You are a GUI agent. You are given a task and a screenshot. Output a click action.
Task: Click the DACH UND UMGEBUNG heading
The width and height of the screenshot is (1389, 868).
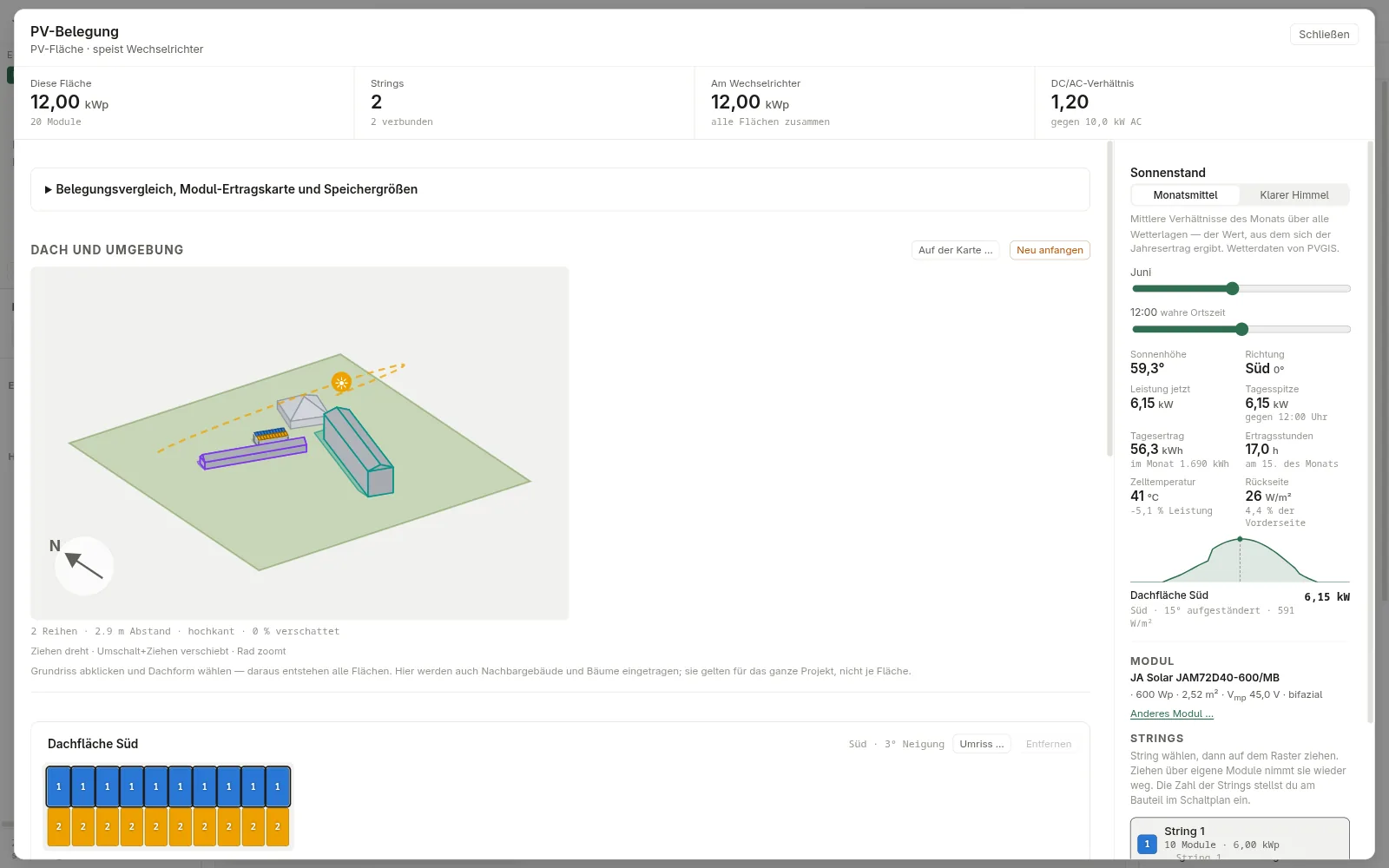click(x=107, y=250)
